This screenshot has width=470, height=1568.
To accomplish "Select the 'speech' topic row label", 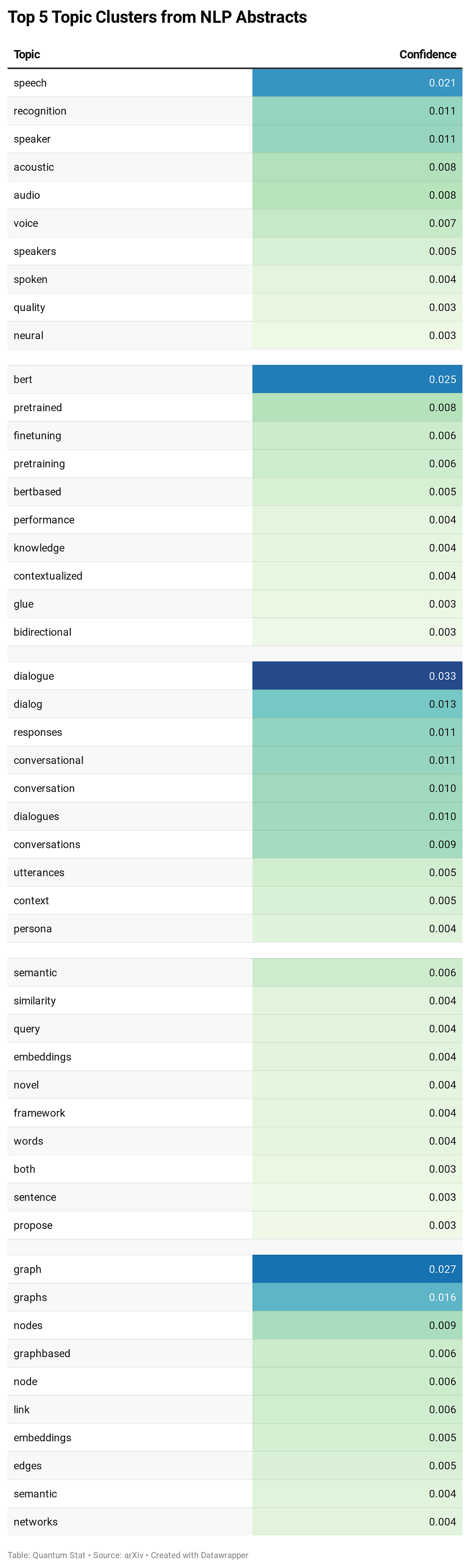I will point(30,83).
